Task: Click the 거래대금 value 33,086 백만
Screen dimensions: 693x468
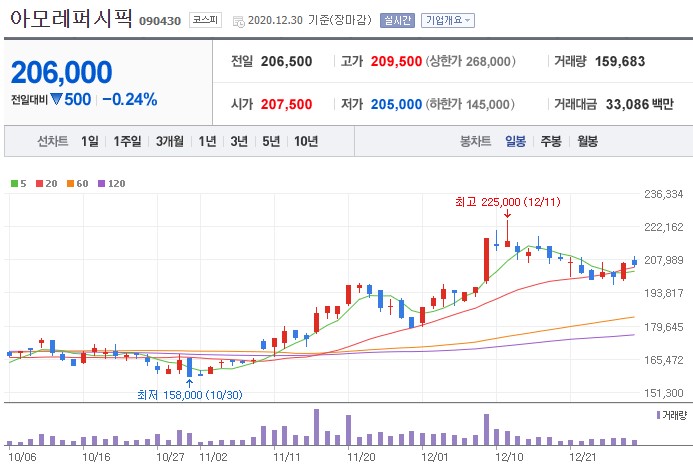Action: 640,104
